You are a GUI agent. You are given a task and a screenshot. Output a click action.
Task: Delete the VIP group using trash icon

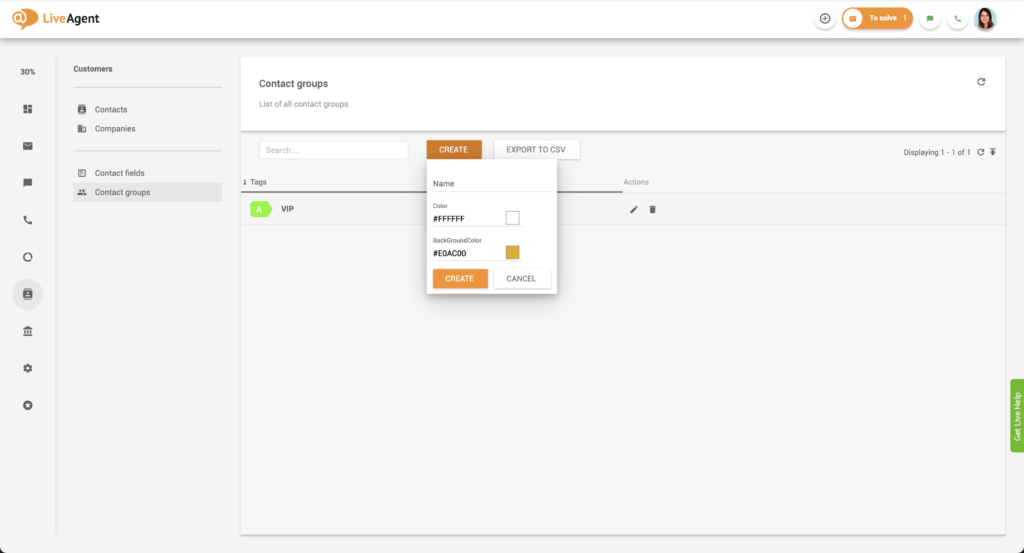pyautogui.click(x=653, y=209)
